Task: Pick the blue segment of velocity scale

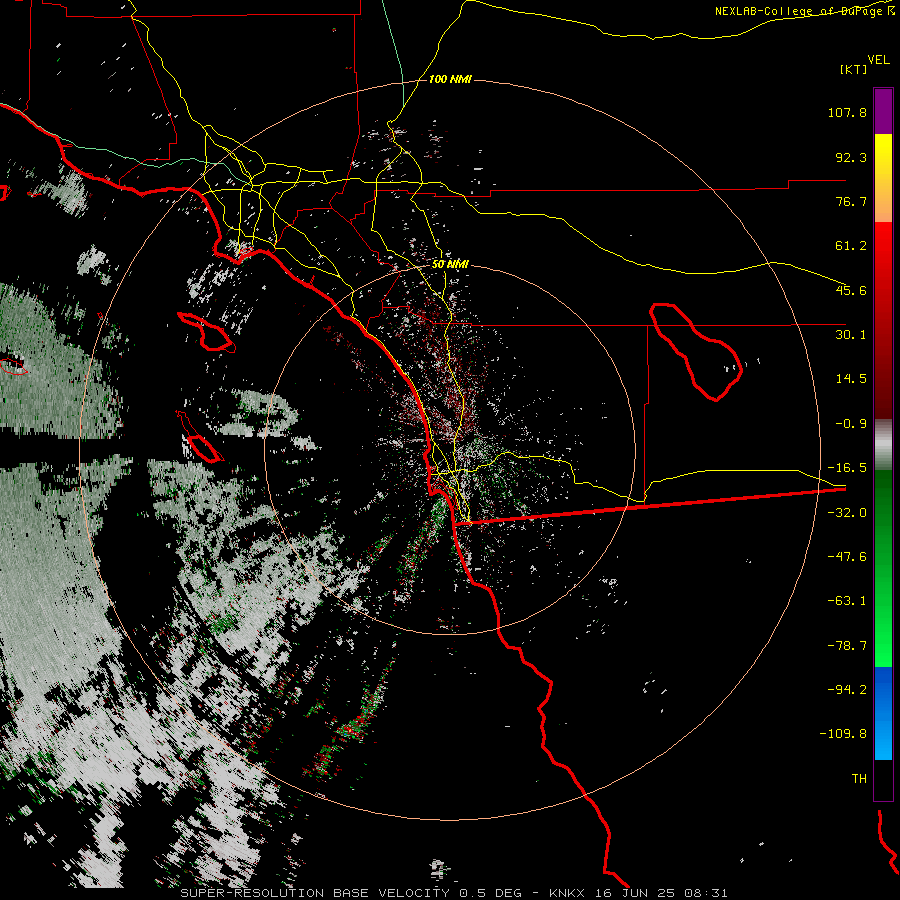Action: [883, 713]
